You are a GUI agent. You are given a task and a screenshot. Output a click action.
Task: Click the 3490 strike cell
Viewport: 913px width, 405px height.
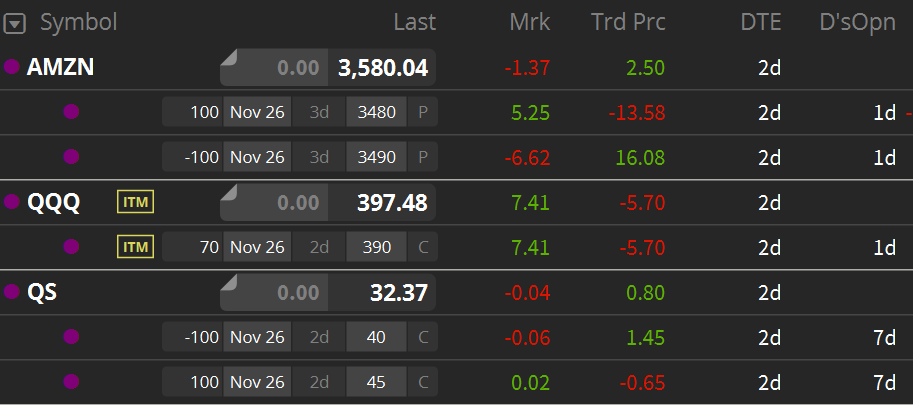tap(377, 157)
